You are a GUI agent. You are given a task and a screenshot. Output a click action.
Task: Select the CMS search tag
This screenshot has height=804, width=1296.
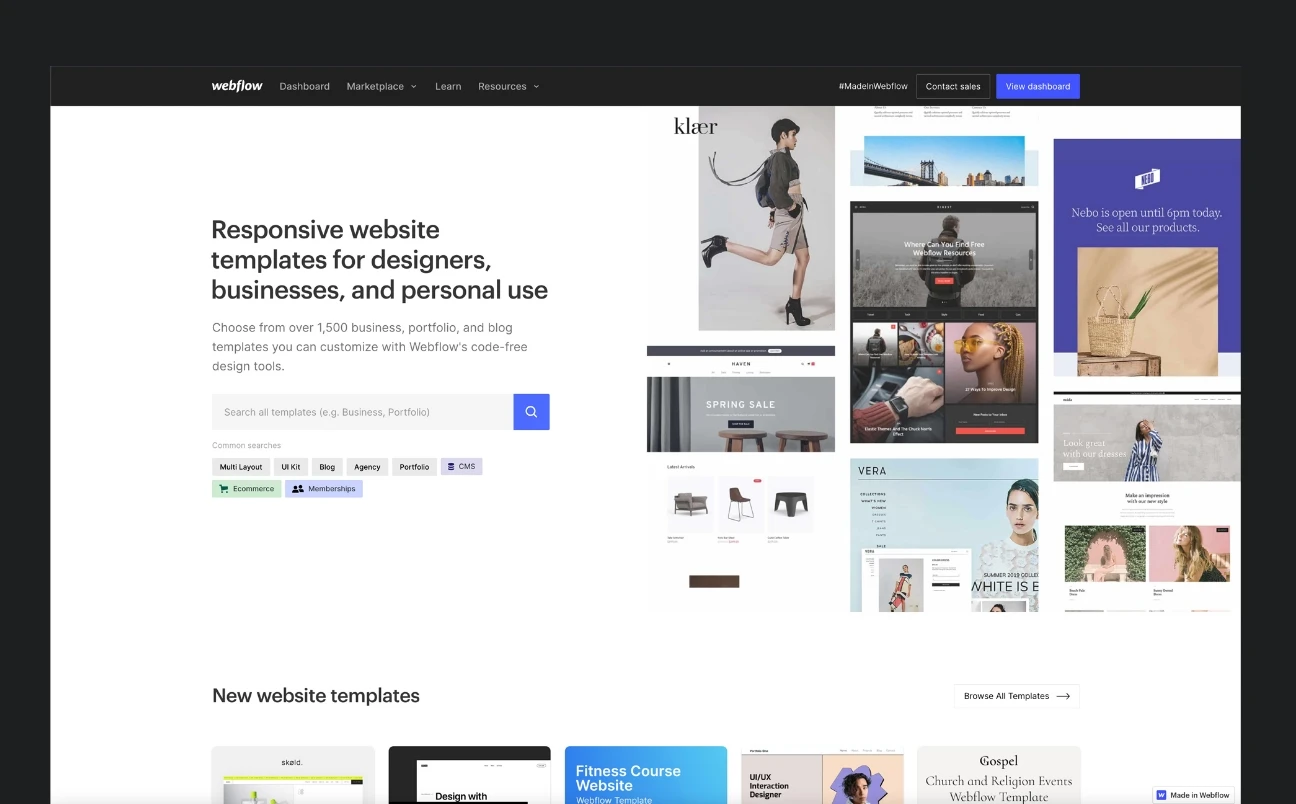461,467
